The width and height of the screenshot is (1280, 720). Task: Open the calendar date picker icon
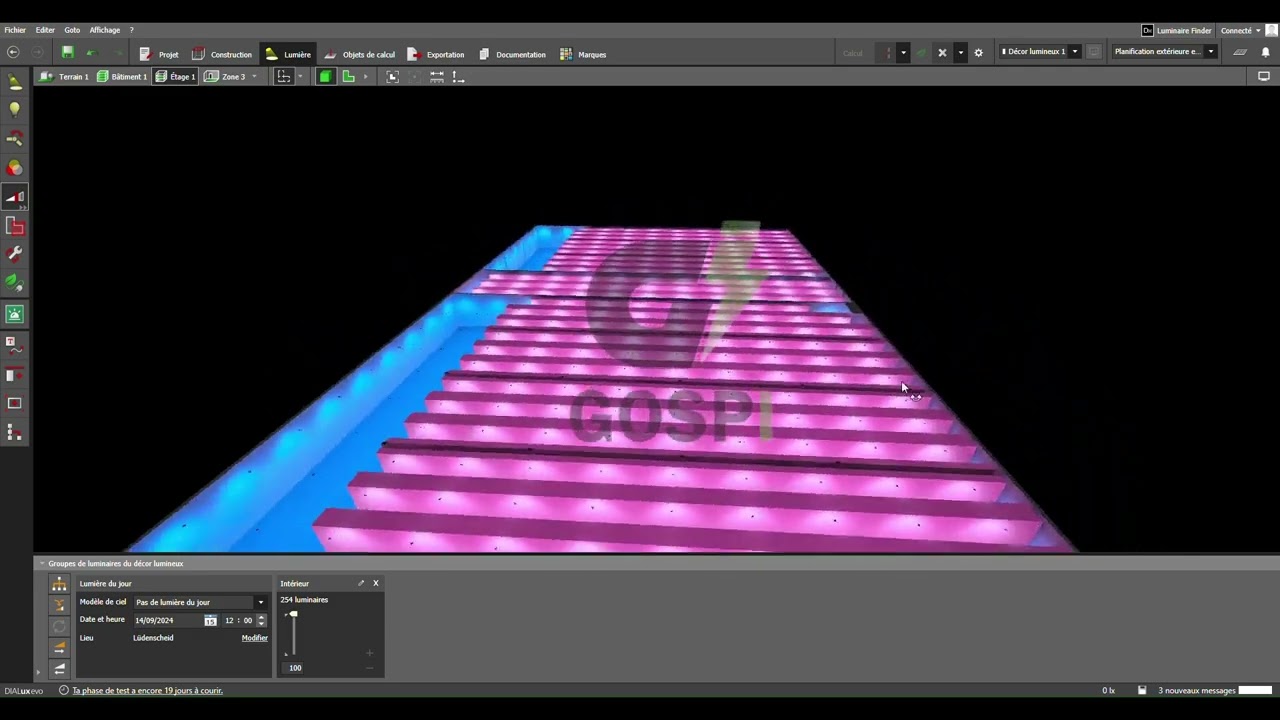click(x=210, y=620)
